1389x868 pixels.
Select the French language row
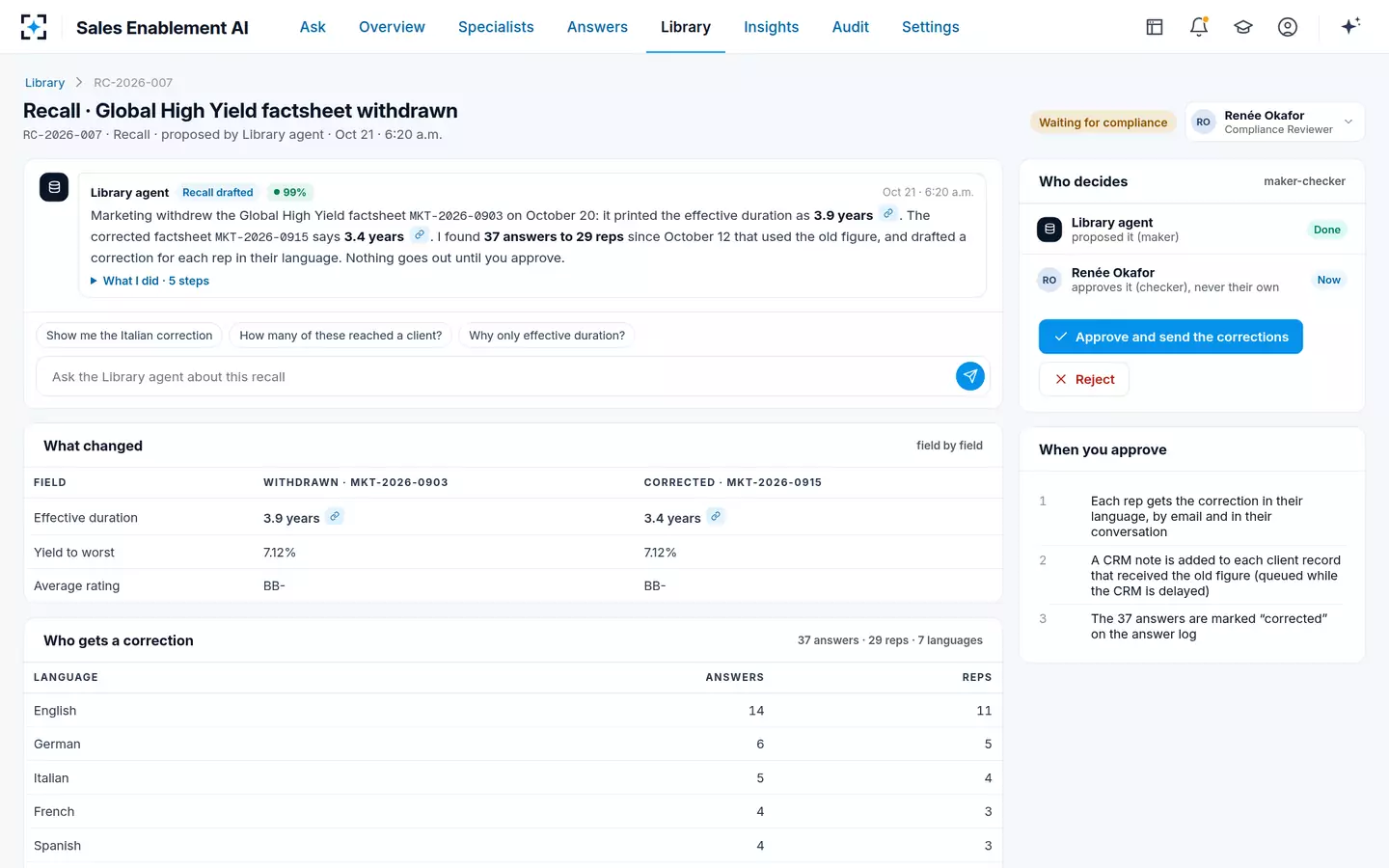coord(513,812)
